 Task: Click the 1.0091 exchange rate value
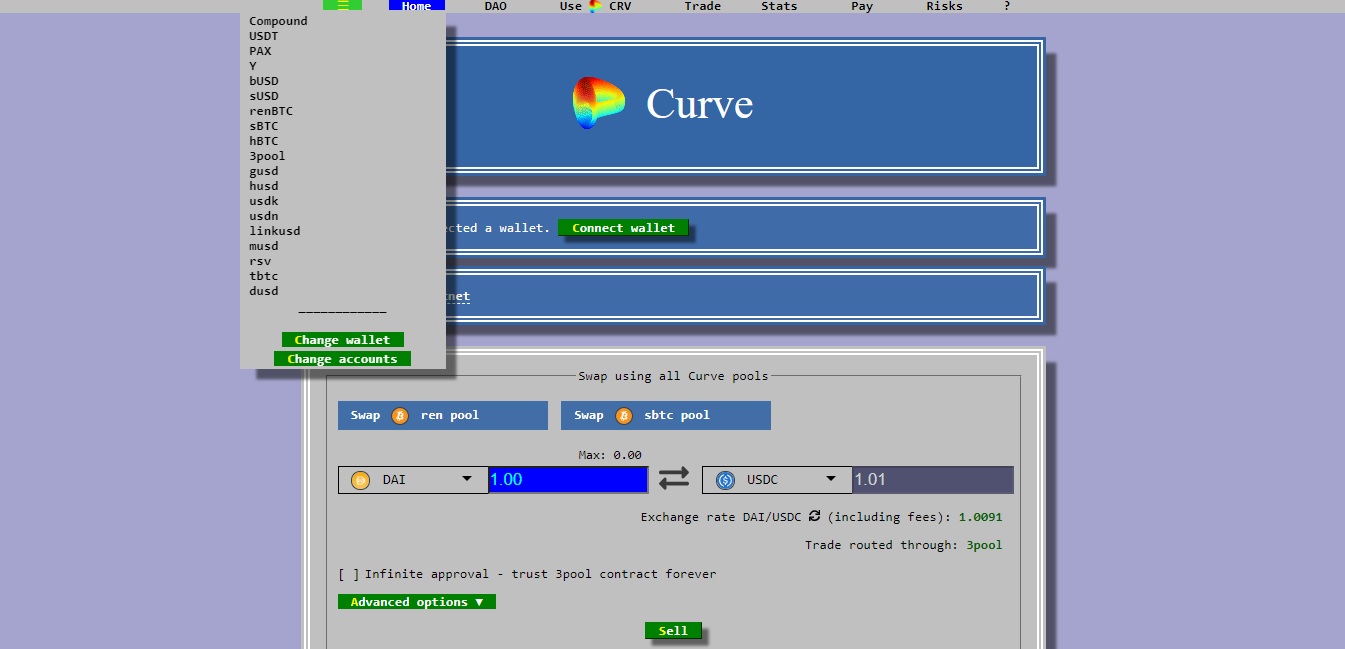pyautogui.click(x=980, y=517)
